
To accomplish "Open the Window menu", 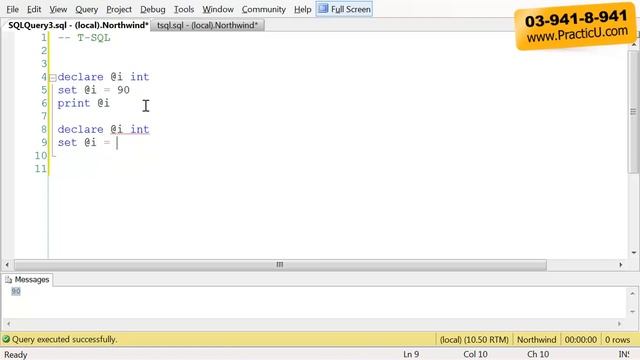I will pyautogui.click(x=218, y=9).
